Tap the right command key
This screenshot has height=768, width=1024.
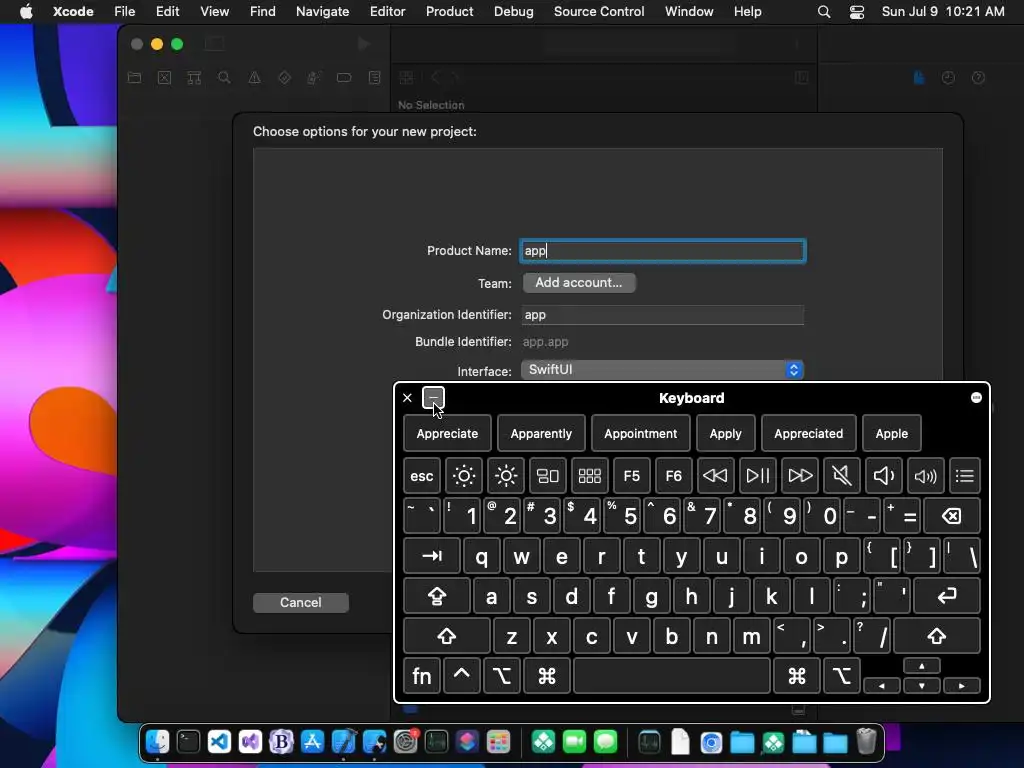pos(797,675)
